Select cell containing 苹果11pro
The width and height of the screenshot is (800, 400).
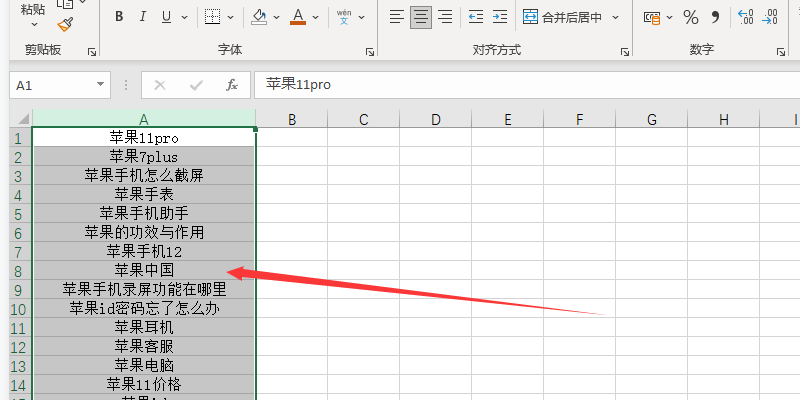(144, 137)
